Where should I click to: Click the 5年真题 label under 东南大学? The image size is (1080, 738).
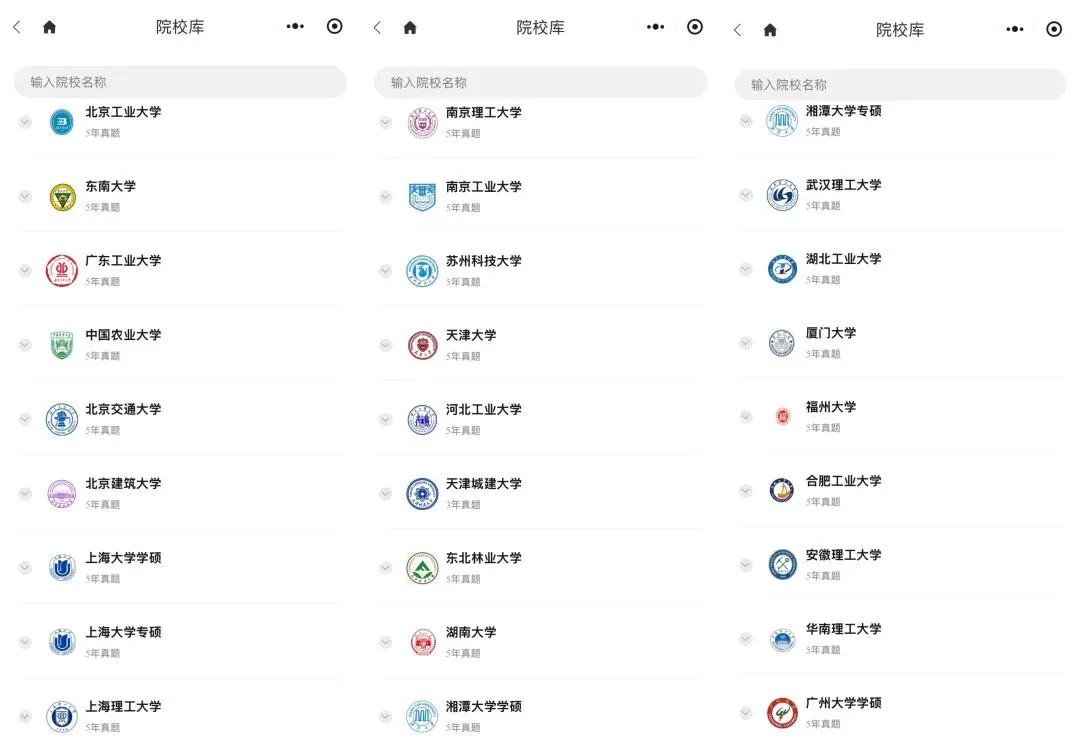[103, 207]
